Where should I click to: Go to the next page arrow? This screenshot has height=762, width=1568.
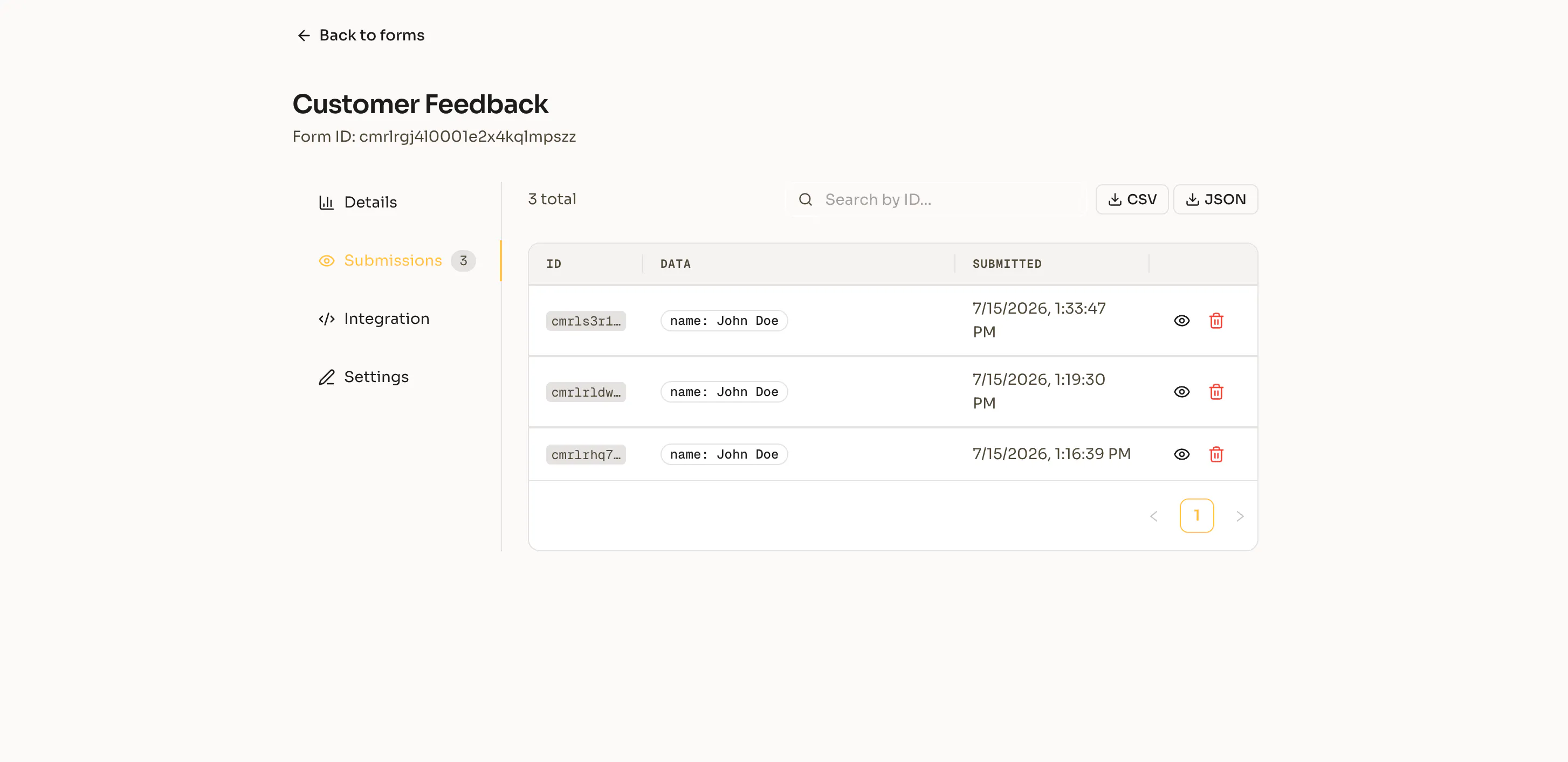coord(1239,516)
